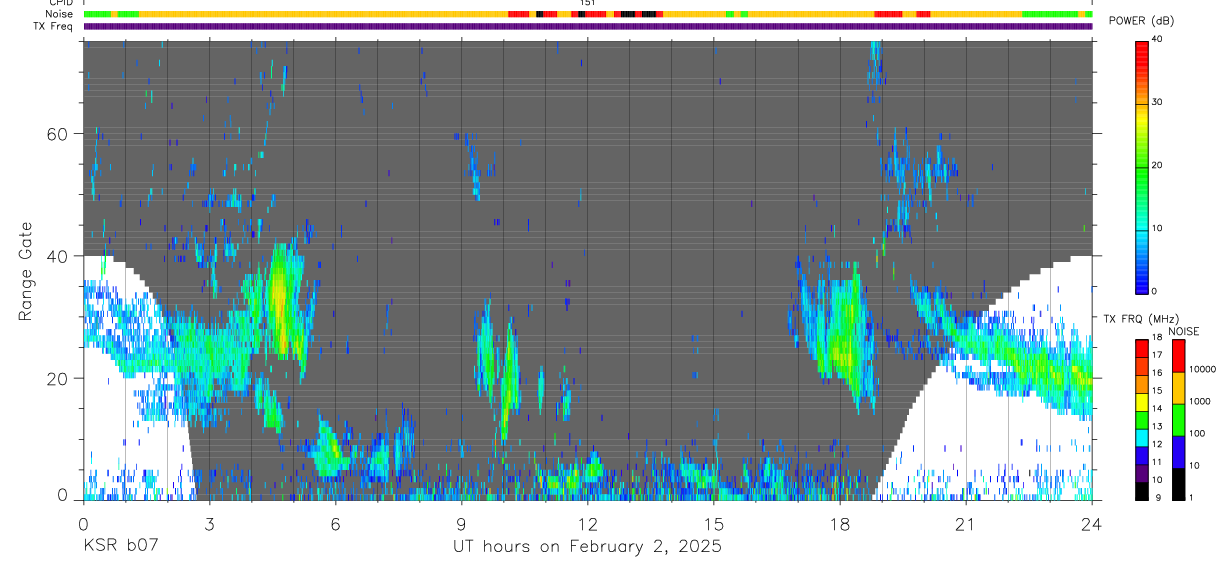1228x567 pixels.
Task: Pick the black segment on NOISE legend
Action: coord(1178,484)
